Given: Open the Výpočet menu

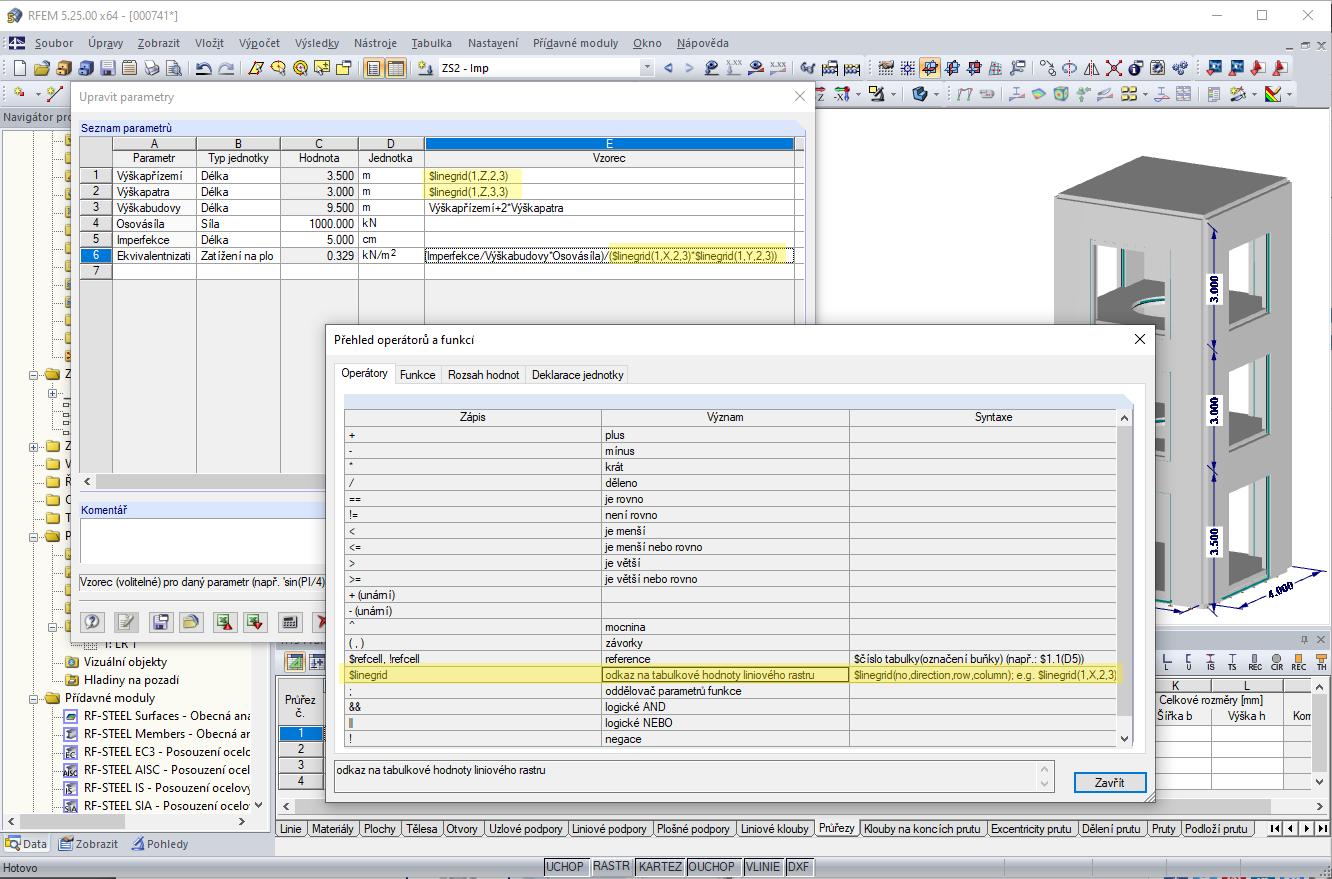Looking at the screenshot, I should click(x=260, y=43).
